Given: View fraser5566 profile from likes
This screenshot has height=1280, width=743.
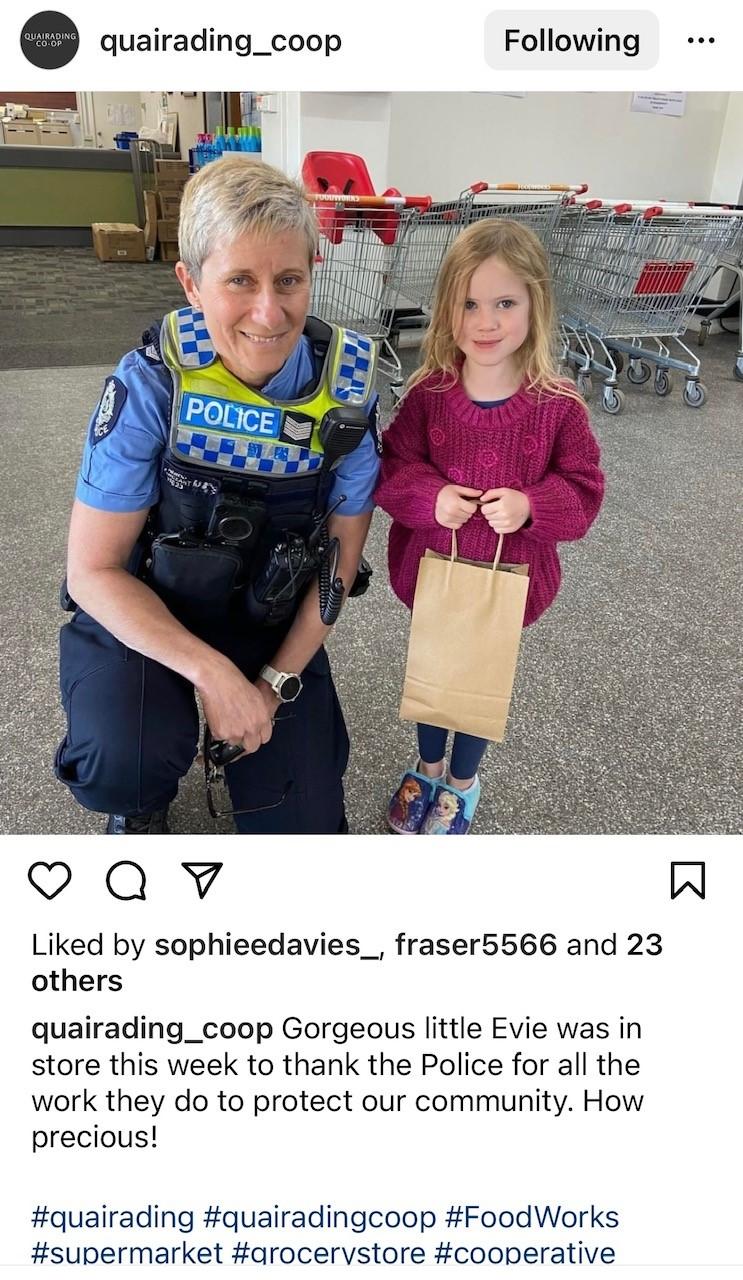Looking at the screenshot, I should [x=476, y=944].
